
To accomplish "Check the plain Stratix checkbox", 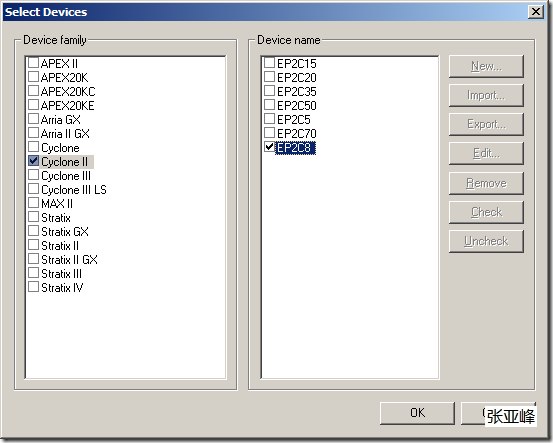I will [33, 217].
